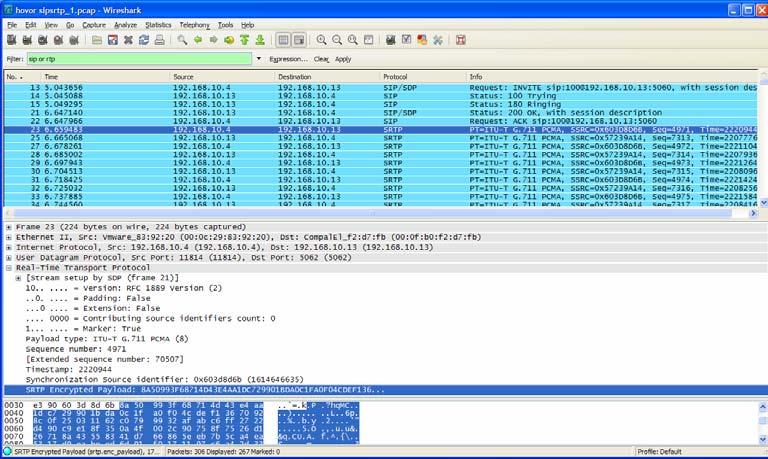
Task: Start a new live capture icon
Action: pyautogui.click(x=43, y=40)
